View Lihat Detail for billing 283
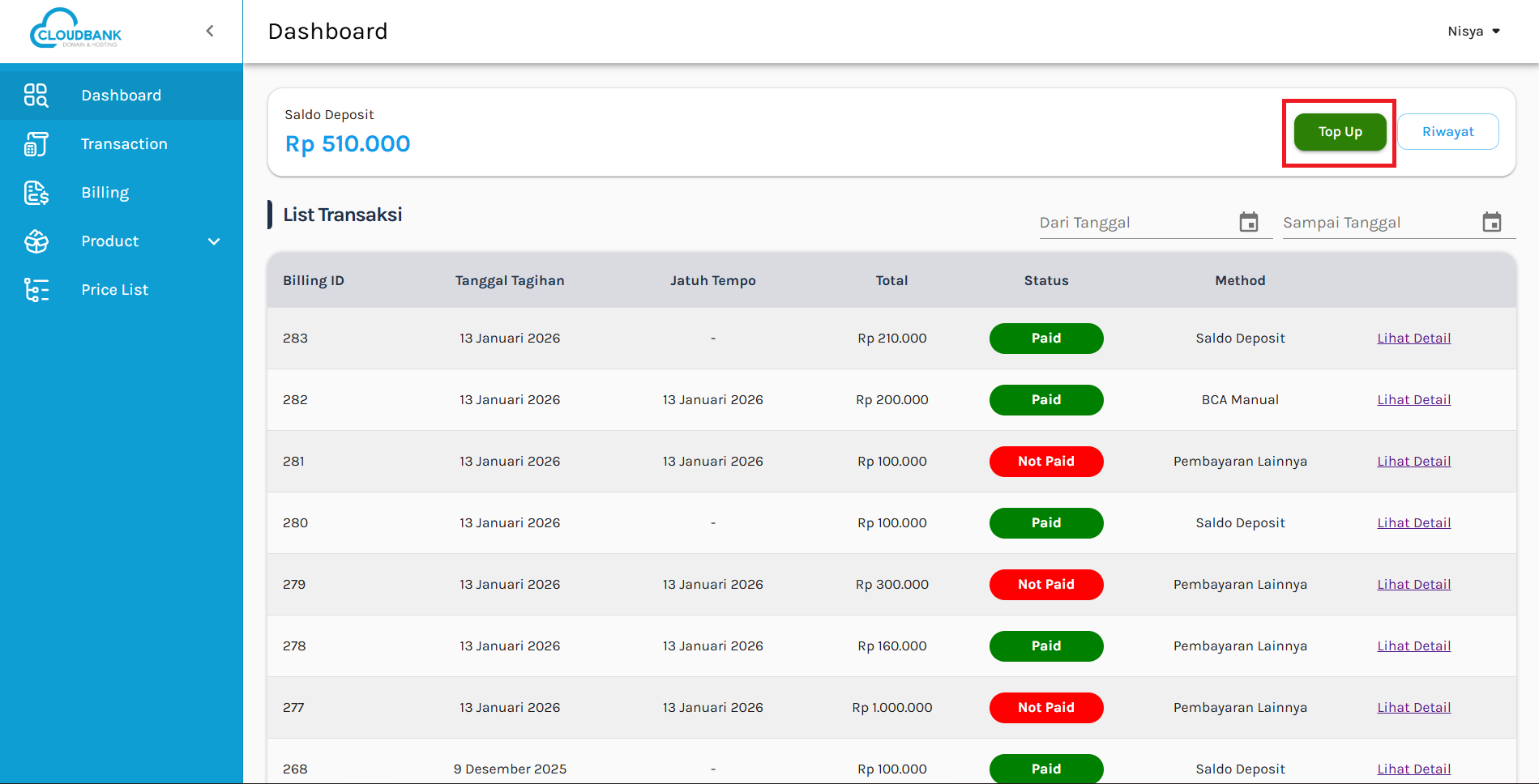The height and width of the screenshot is (784, 1539). pyautogui.click(x=1413, y=339)
